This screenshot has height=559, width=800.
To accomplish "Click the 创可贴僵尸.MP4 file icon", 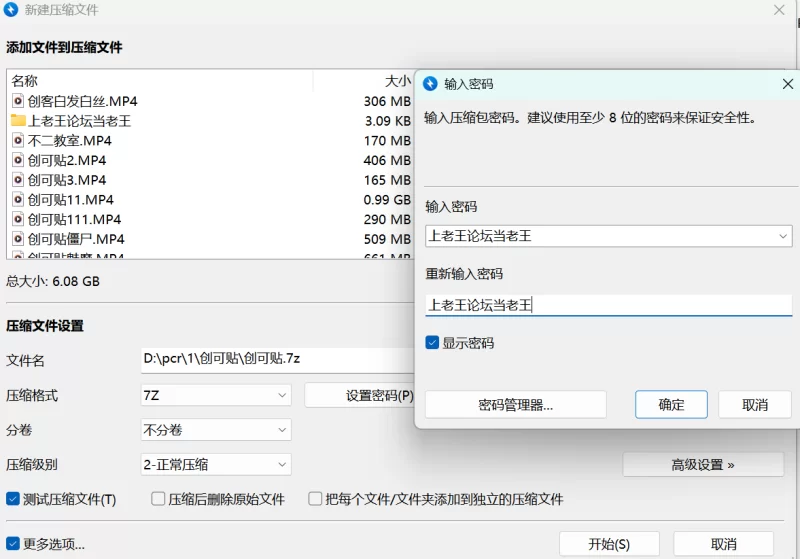I will click(18, 239).
